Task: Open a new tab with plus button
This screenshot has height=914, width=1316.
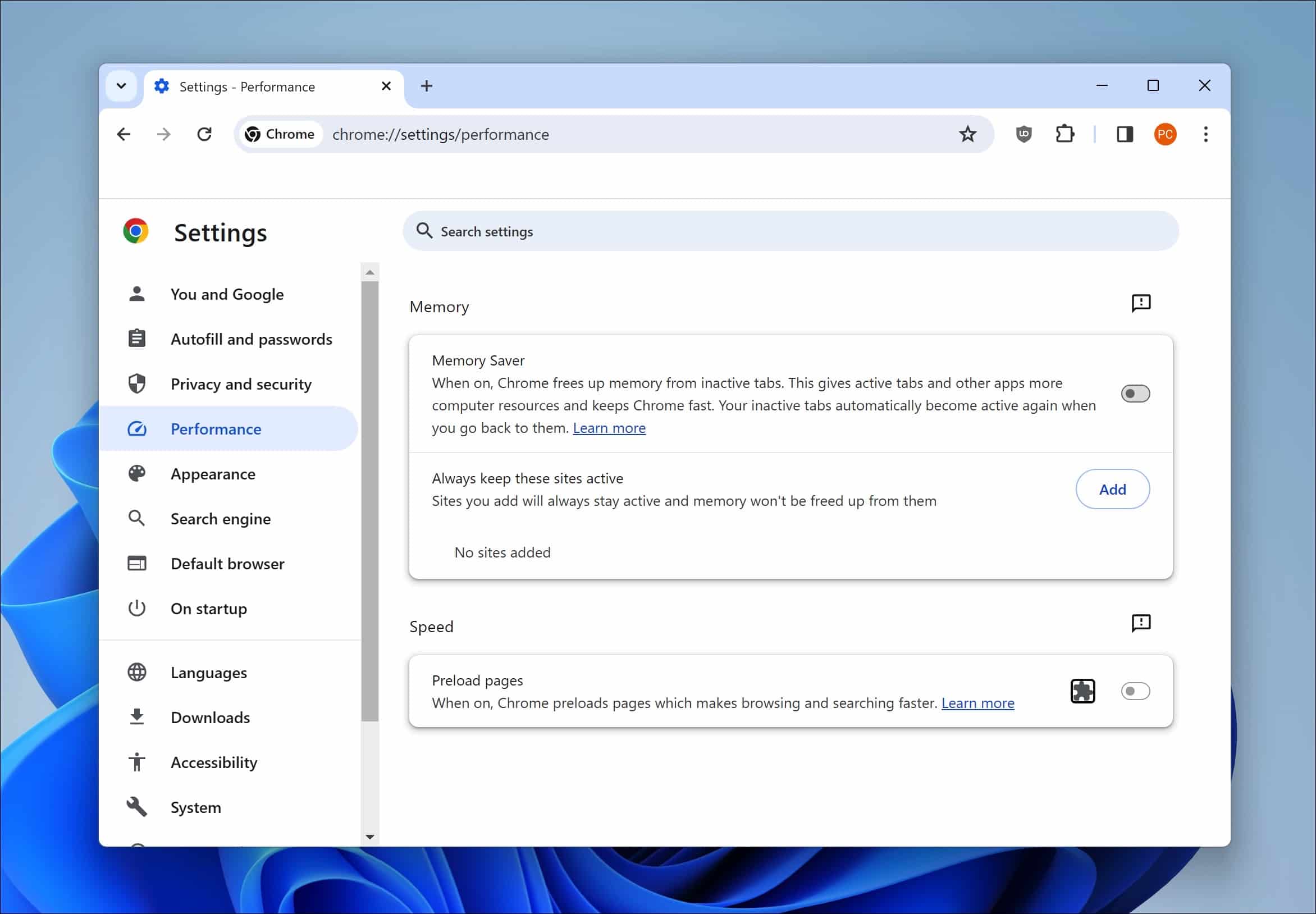Action: click(426, 86)
